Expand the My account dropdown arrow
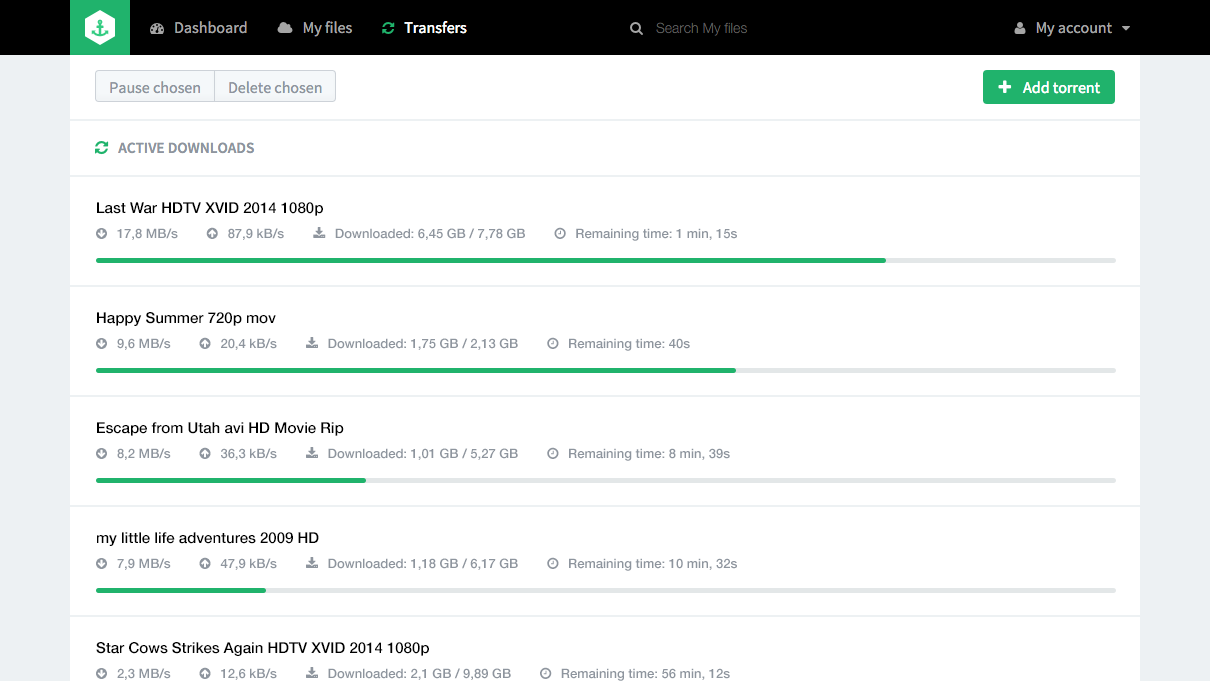Screen dimensions: 1210x681 1126,28
